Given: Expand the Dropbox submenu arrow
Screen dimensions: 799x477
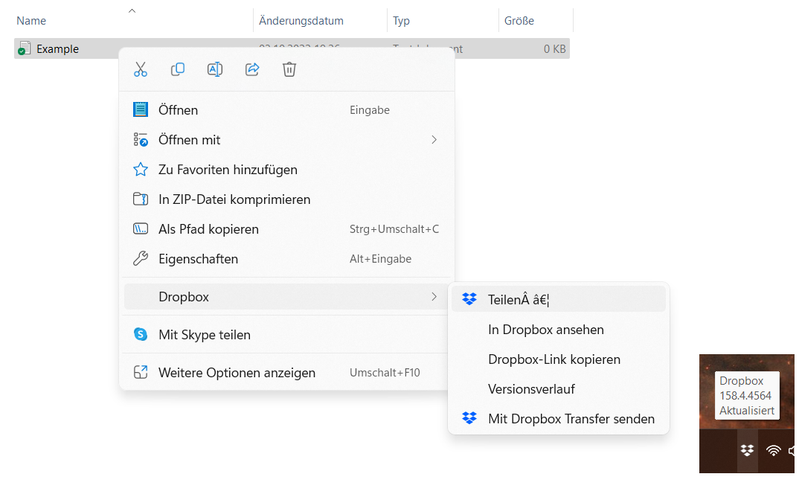Looking at the screenshot, I should (434, 297).
